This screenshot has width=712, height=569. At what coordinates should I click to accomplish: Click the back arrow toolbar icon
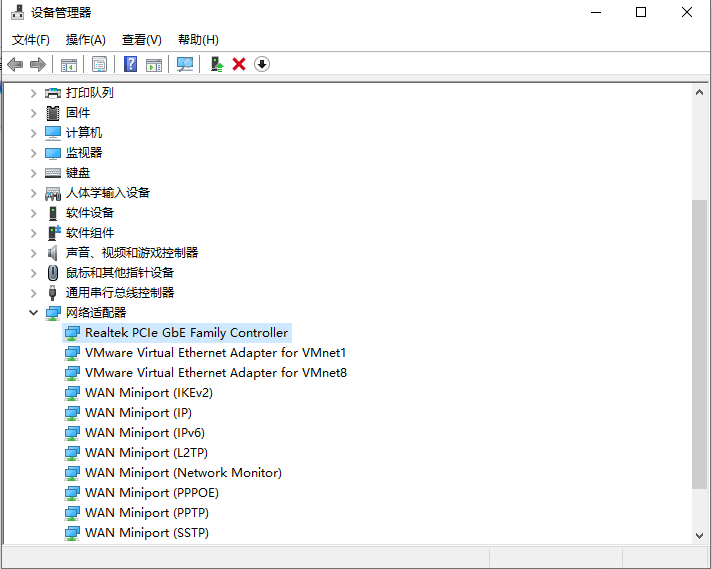pyautogui.click(x=15, y=64)
